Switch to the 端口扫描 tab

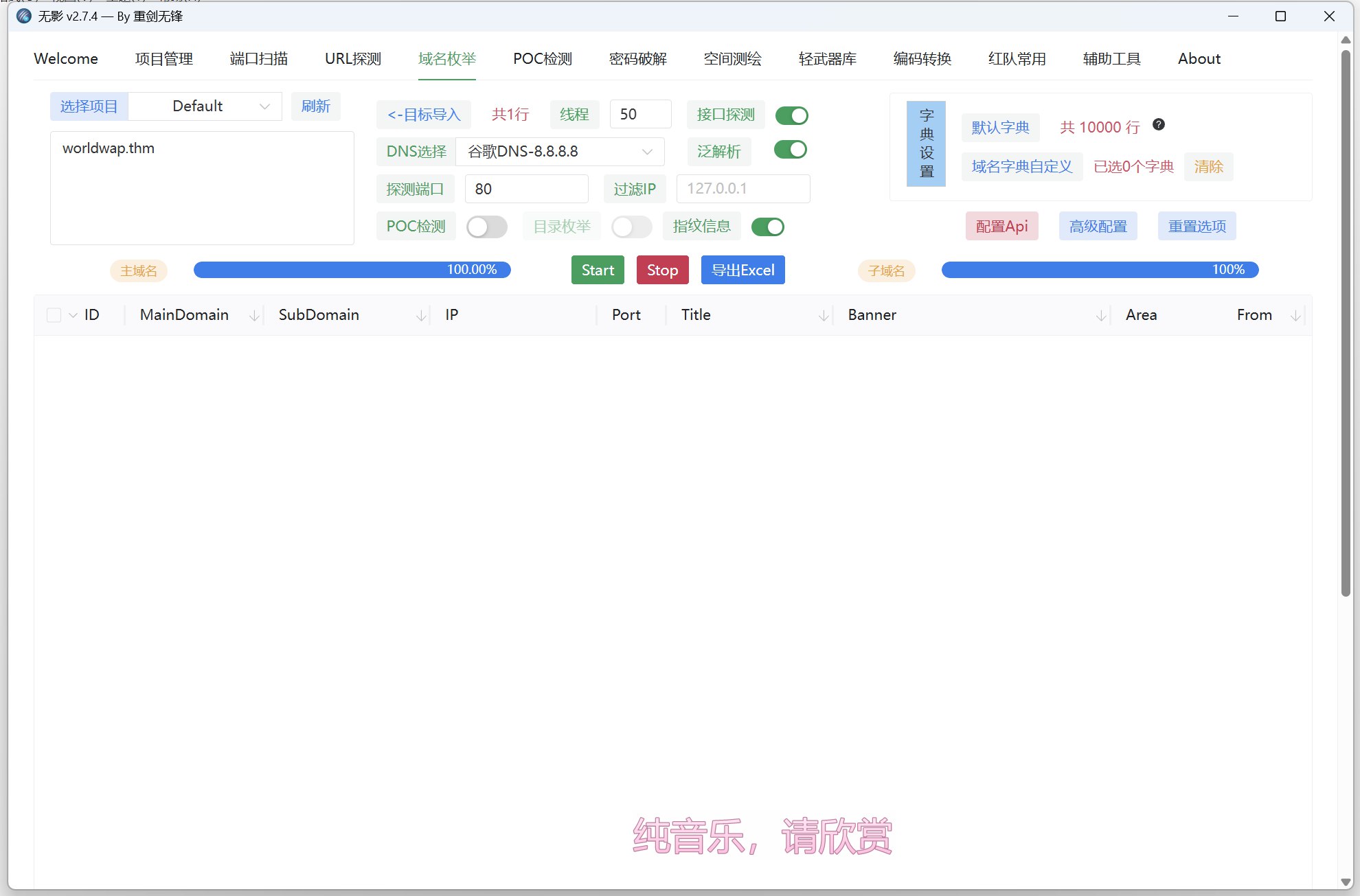(258, 59)
